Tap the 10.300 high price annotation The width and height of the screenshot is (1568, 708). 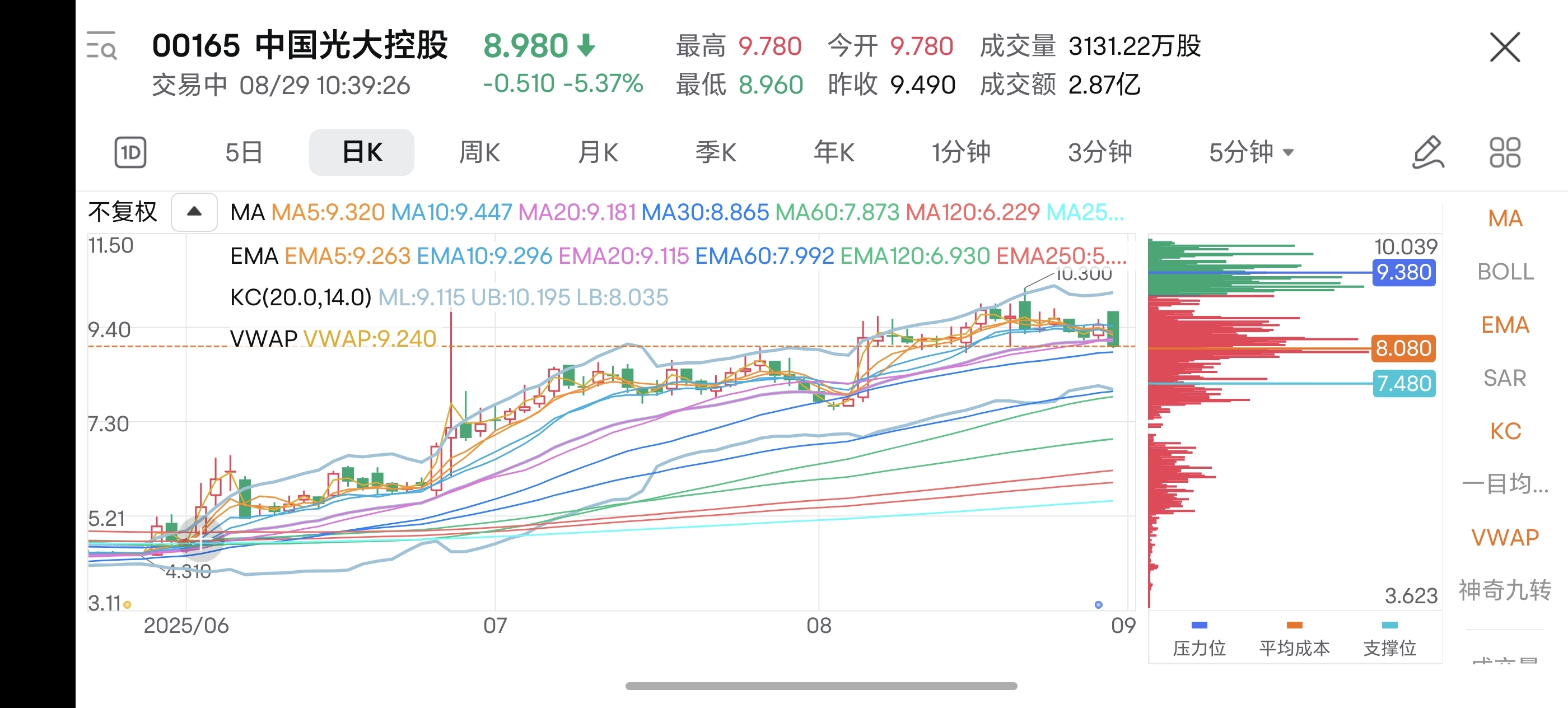(x=1084, y=274)
